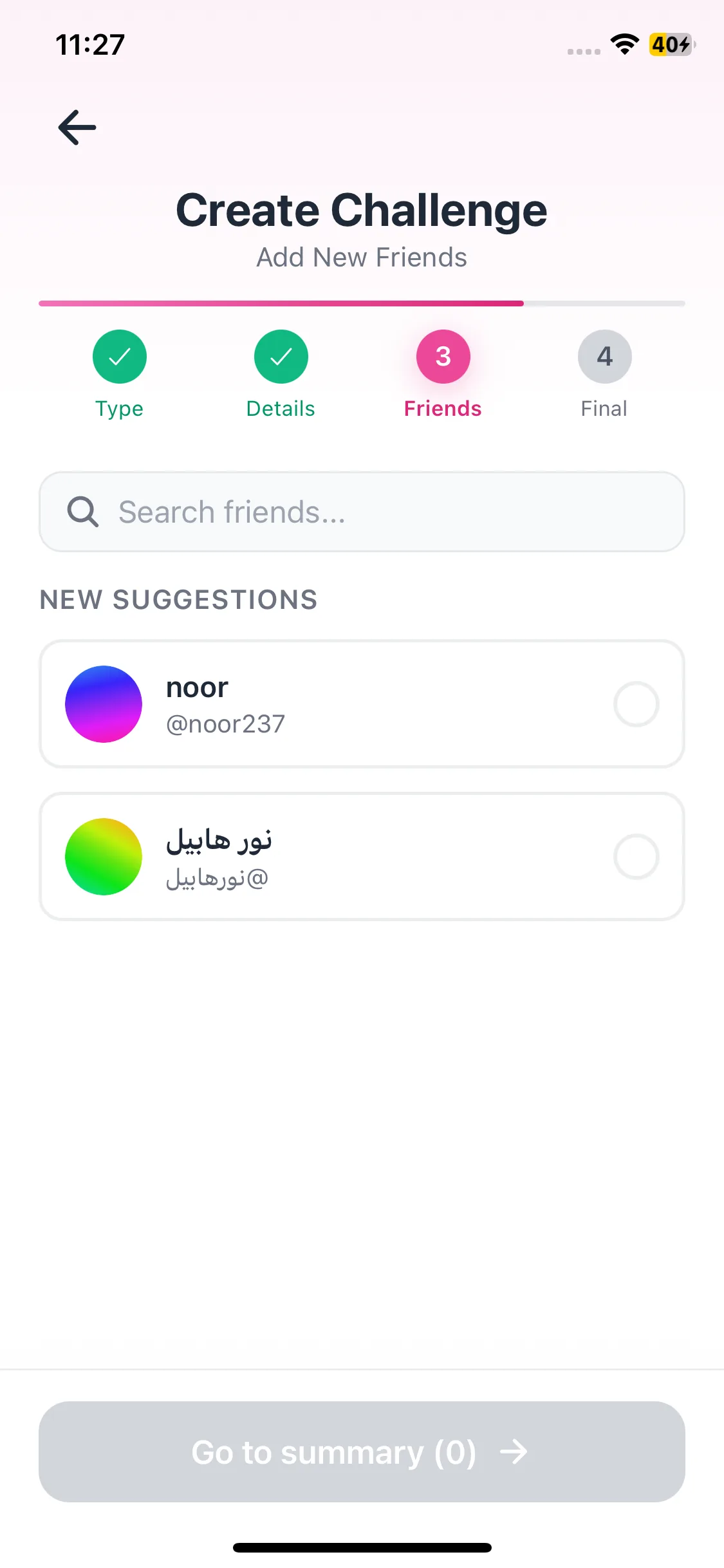
Task: Tap the green Details step checkmark
Action: pos(281,357)
